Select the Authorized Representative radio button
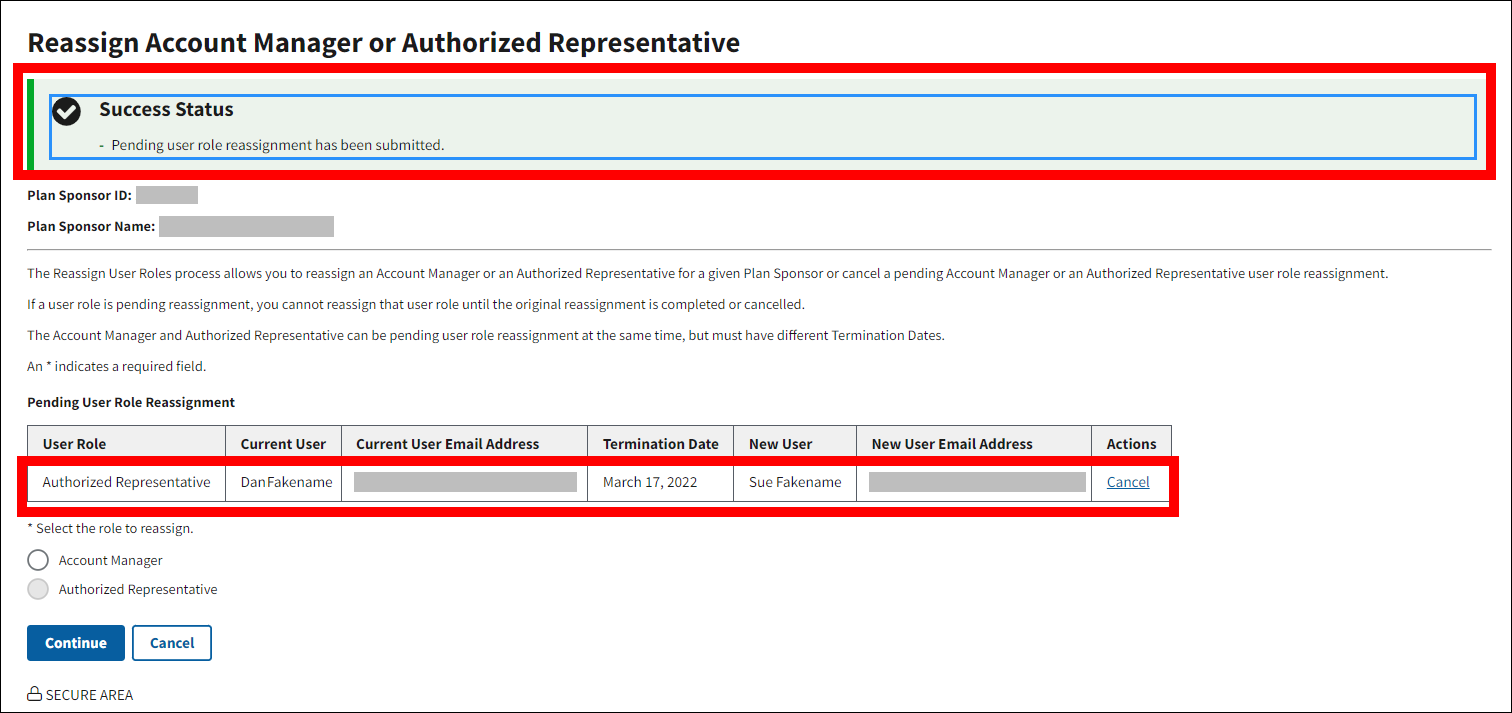This screenshot has width=1512, height=713. [x=38, y=589]
